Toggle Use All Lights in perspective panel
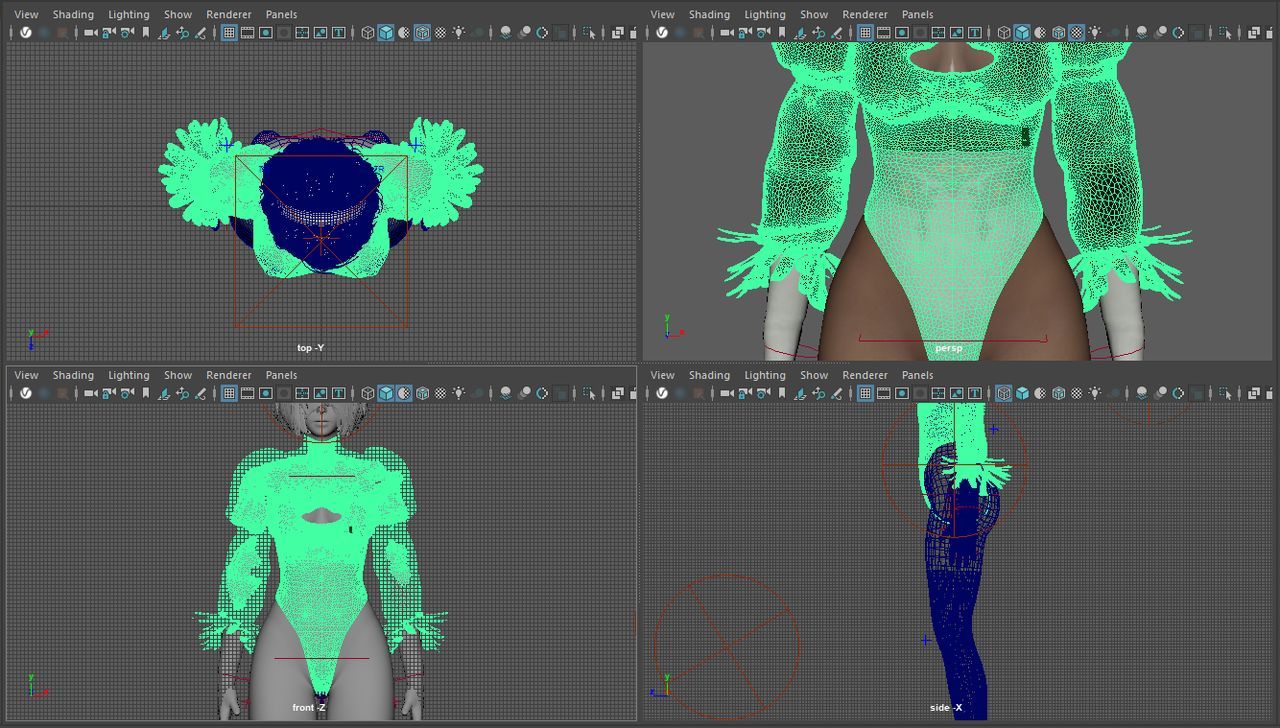This screenshot has height=728, width=1280. click(x=1094, y=32)
